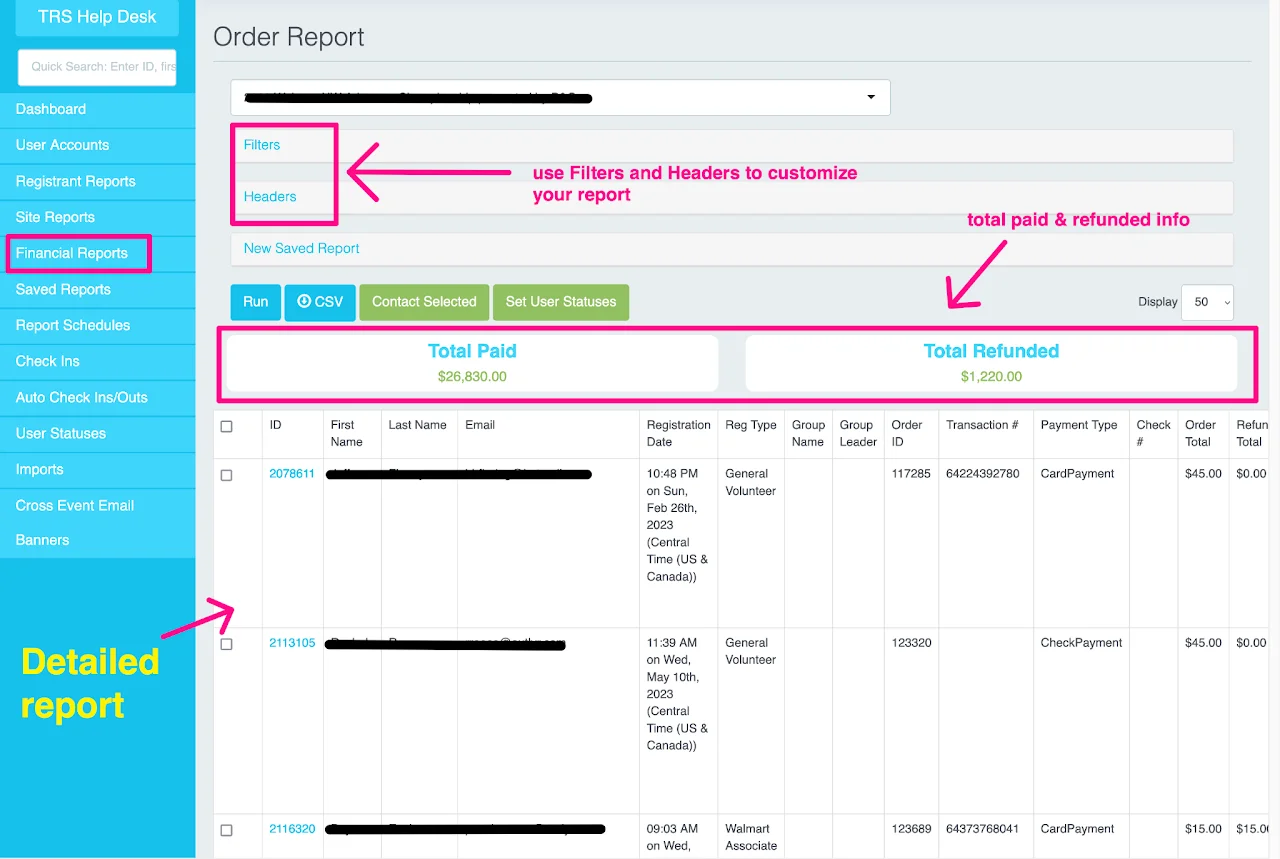This screenshot has width=1280, height=859.
Task: Click Set User Statuses button
Action: pyautogui.click(x=561, y=302)
